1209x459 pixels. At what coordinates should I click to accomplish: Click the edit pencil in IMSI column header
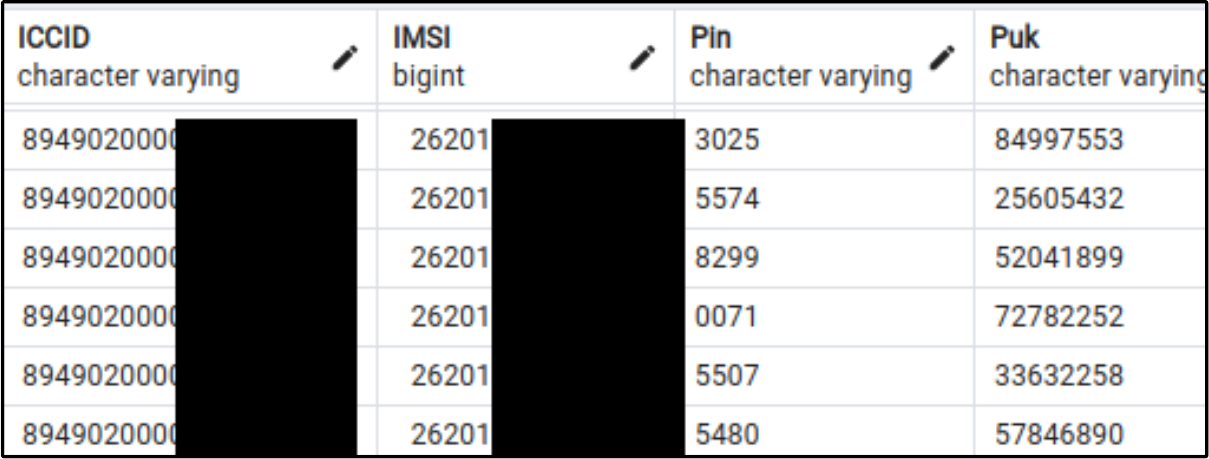point(644,59)
